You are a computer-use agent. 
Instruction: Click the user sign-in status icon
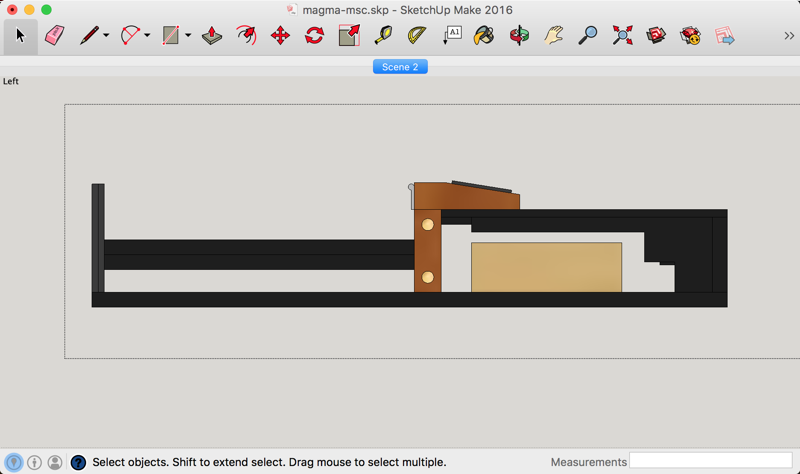[x=55, y=462]
